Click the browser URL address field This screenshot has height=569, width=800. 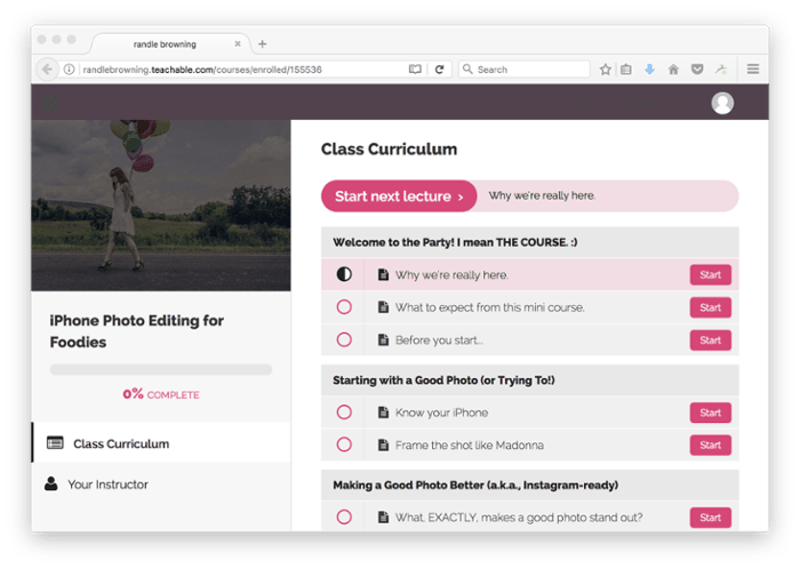tap(242, 69)
